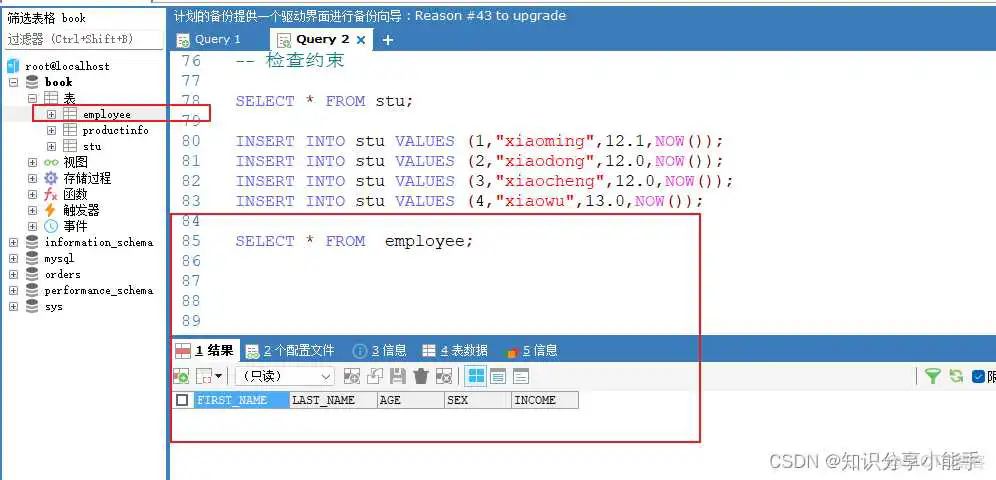
Task: Click the insert new row icon in result toolbar
Action: click(x=351, y=377)
